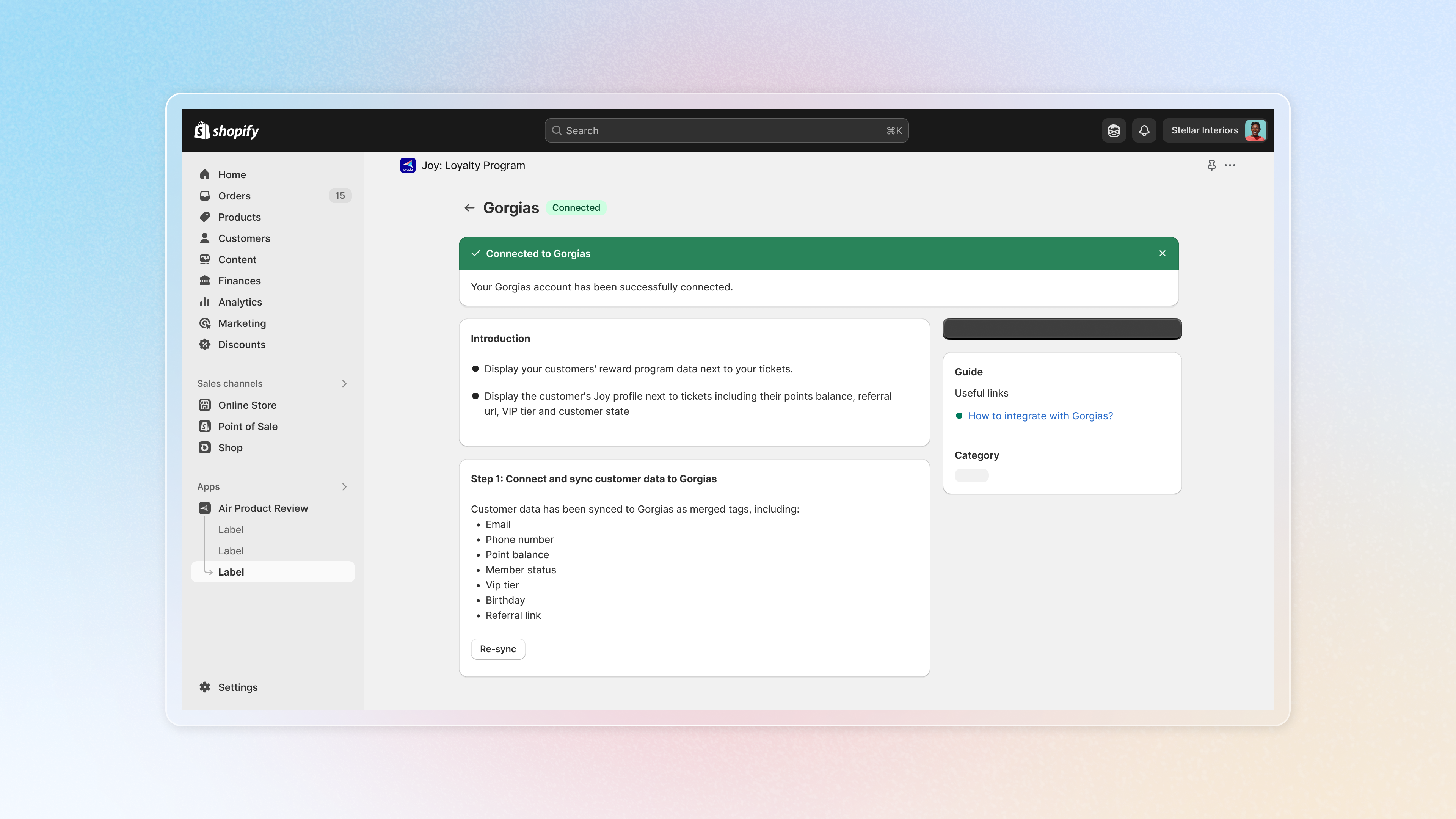This screenshot has height=819, width=1456.
Task: Open the How to integrate with Gorgias link
Action: click(x=1040, y=416)
